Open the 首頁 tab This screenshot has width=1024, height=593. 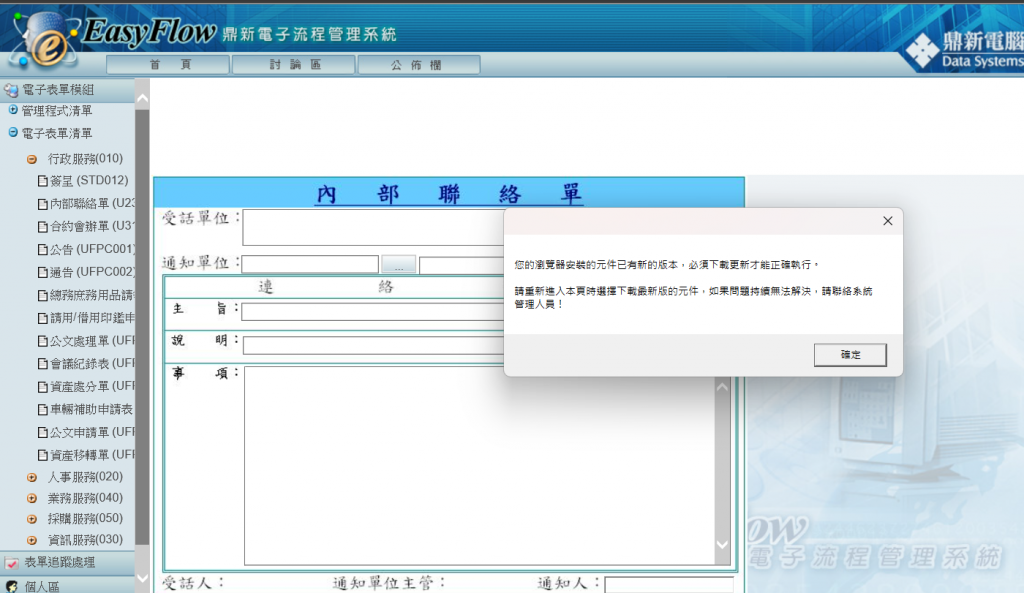click(168, 65)
